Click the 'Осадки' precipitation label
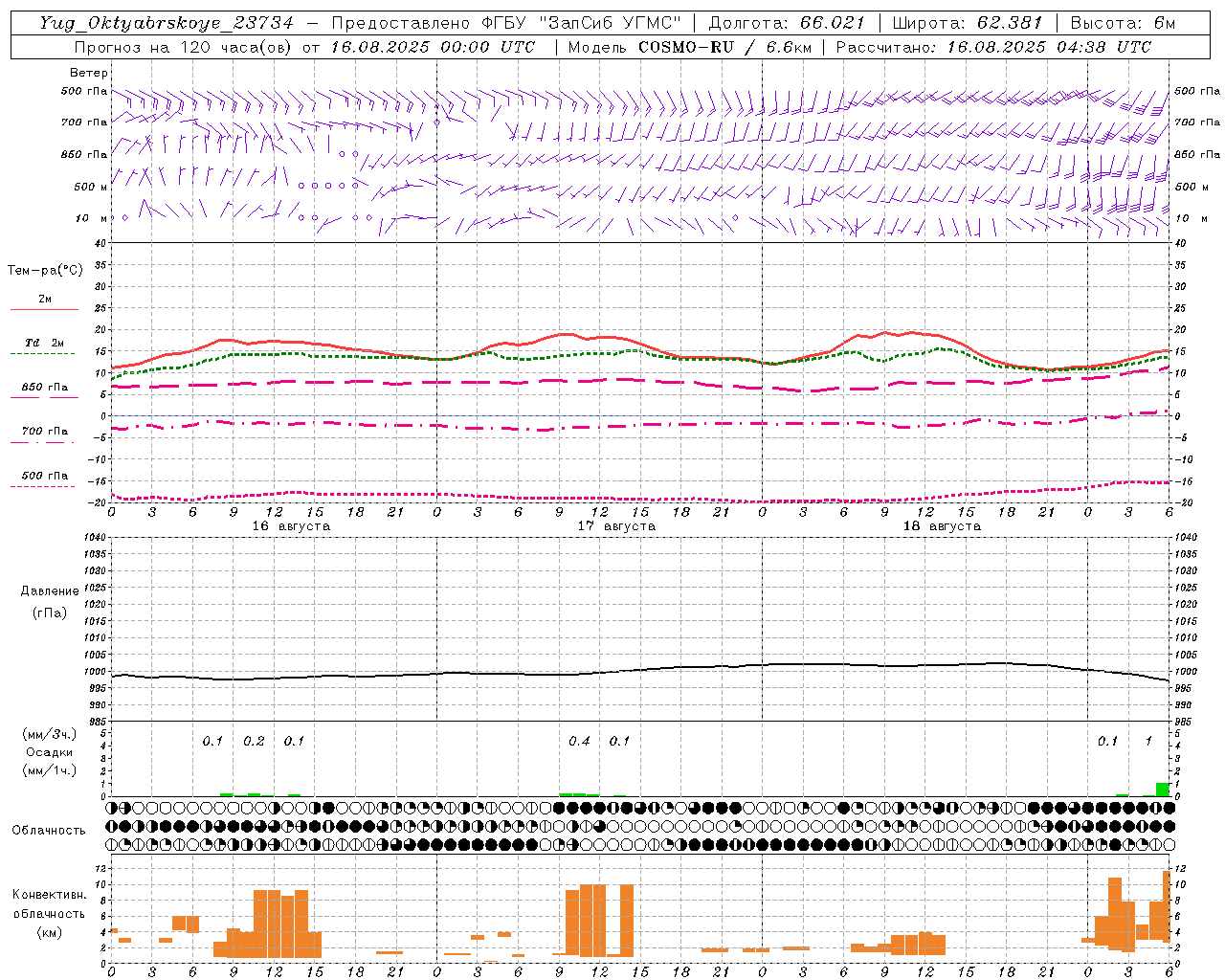 49,752
